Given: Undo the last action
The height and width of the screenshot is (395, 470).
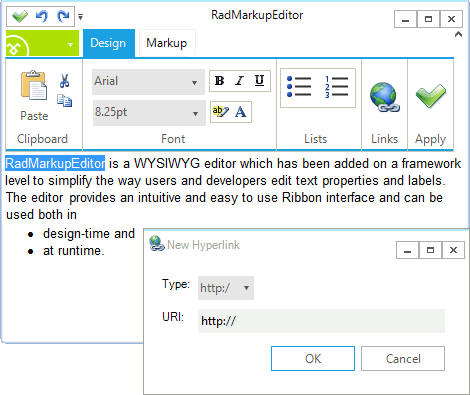Looking at the screenshot, I should click(x=42, y=16).
